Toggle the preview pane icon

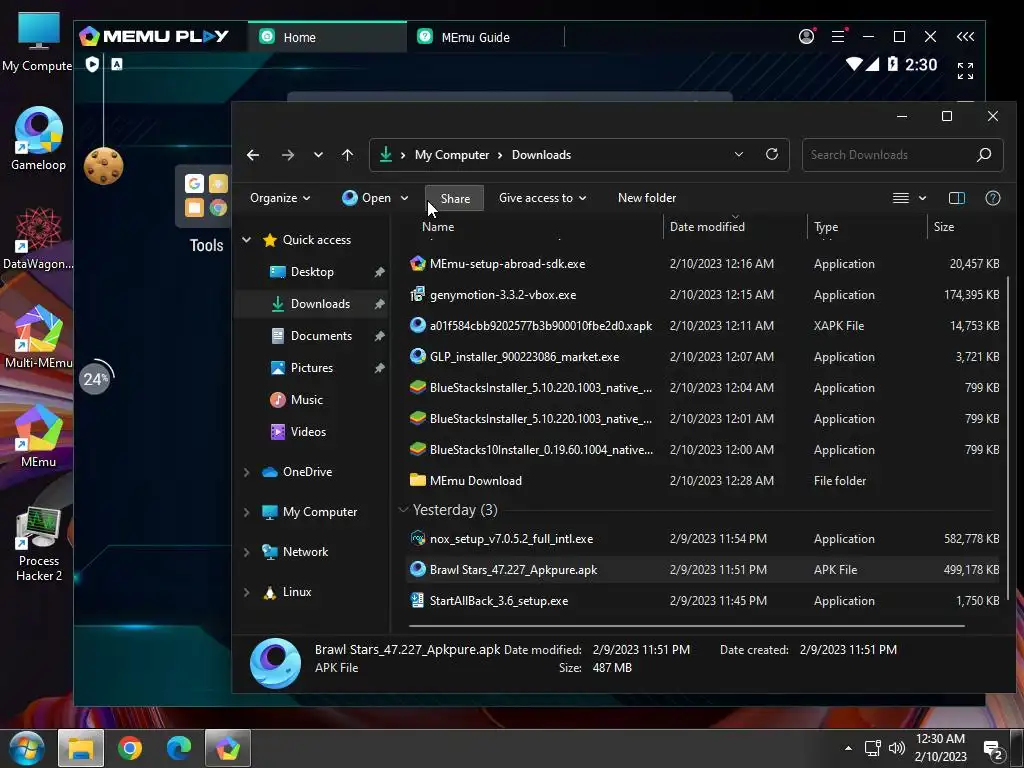click(x=957, y=198)
